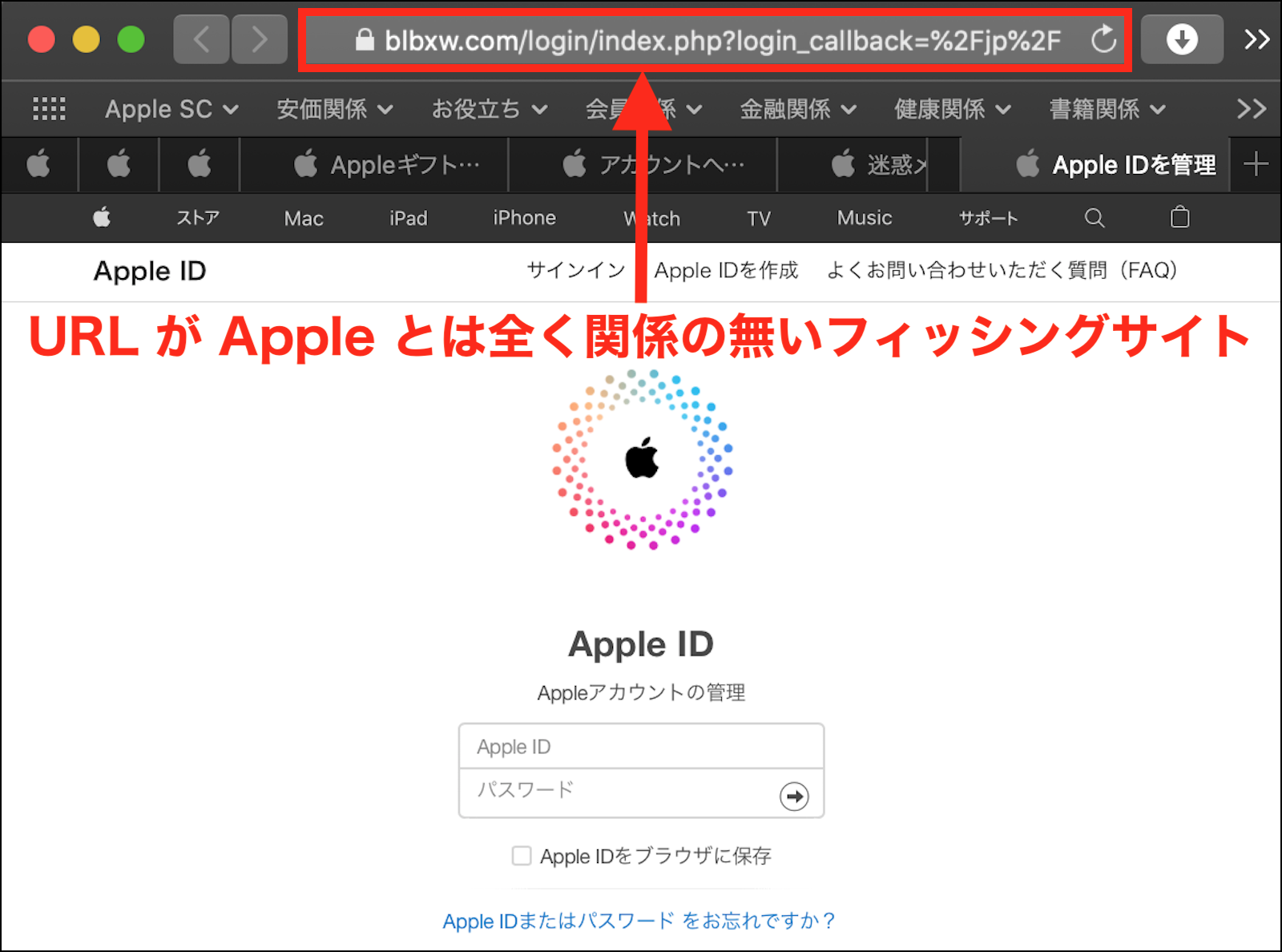The width and height of the screenshot is (1282, 952).
Task: Open the お役立ち bookmarks dropdown
Action: 490,109
